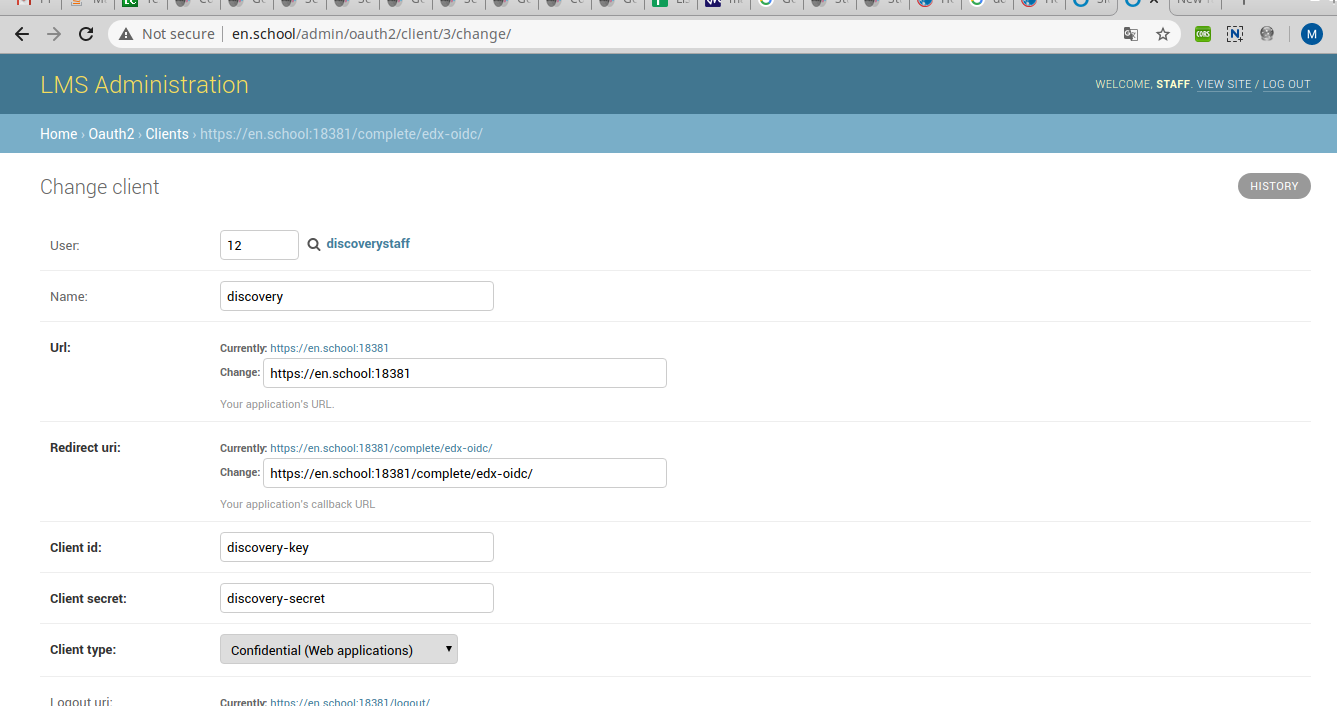Follow the discoverystaff user link

(x=368, y=243)
